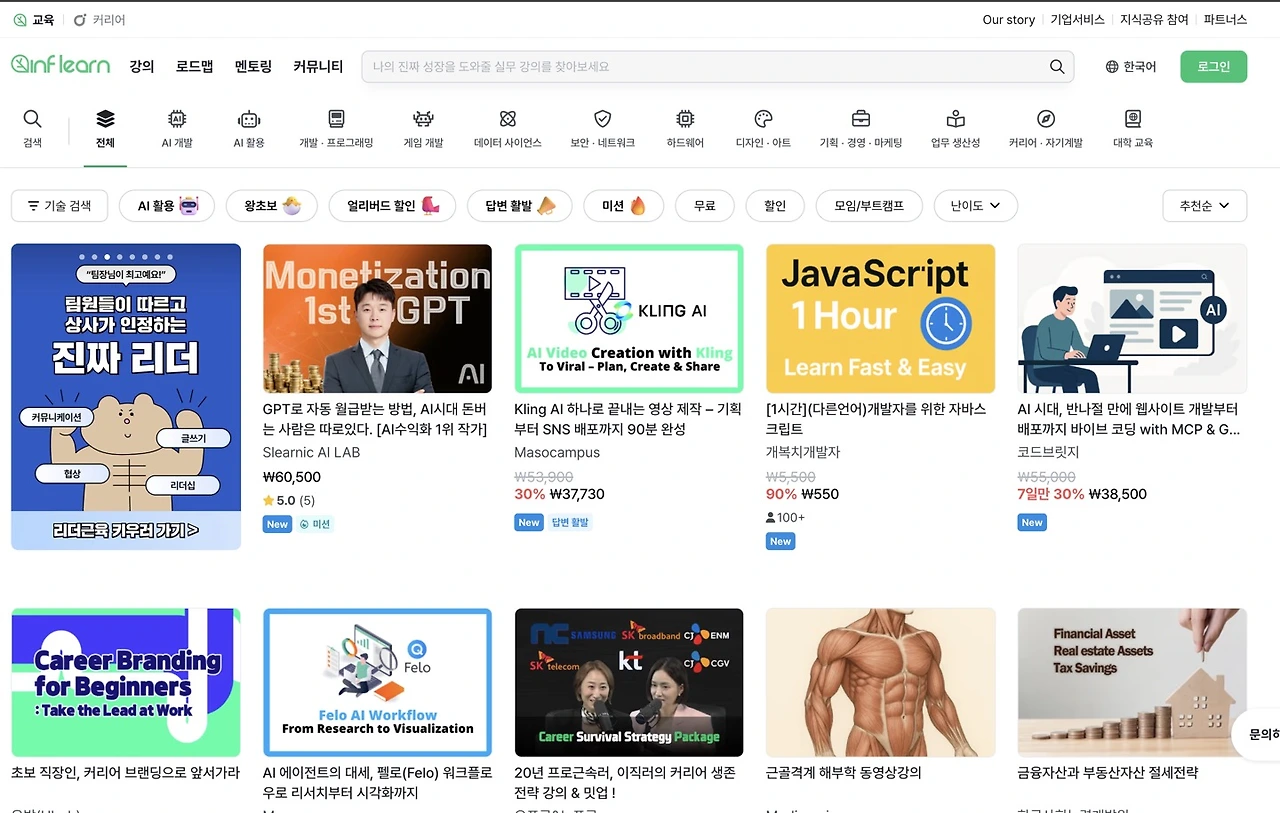The width and height of the screenshot is (1280, 813).
Task: Open the JavaScript 1 Hour course thumbnail
Action: click(x=881, y=319)
